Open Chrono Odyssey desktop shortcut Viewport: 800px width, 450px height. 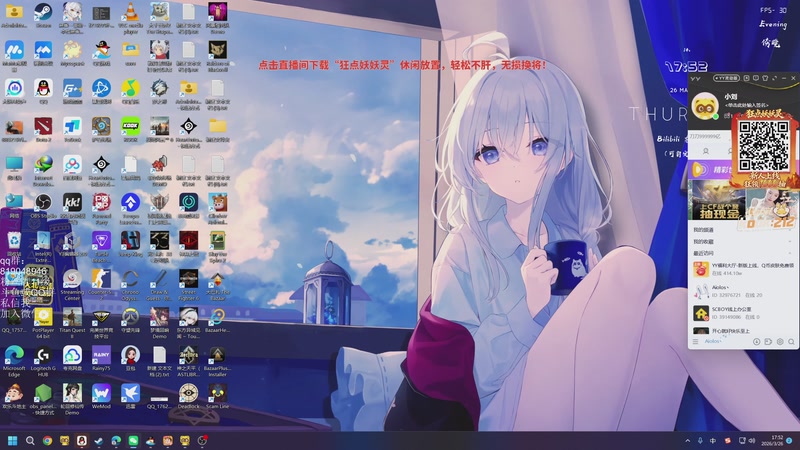click(131, 285)
